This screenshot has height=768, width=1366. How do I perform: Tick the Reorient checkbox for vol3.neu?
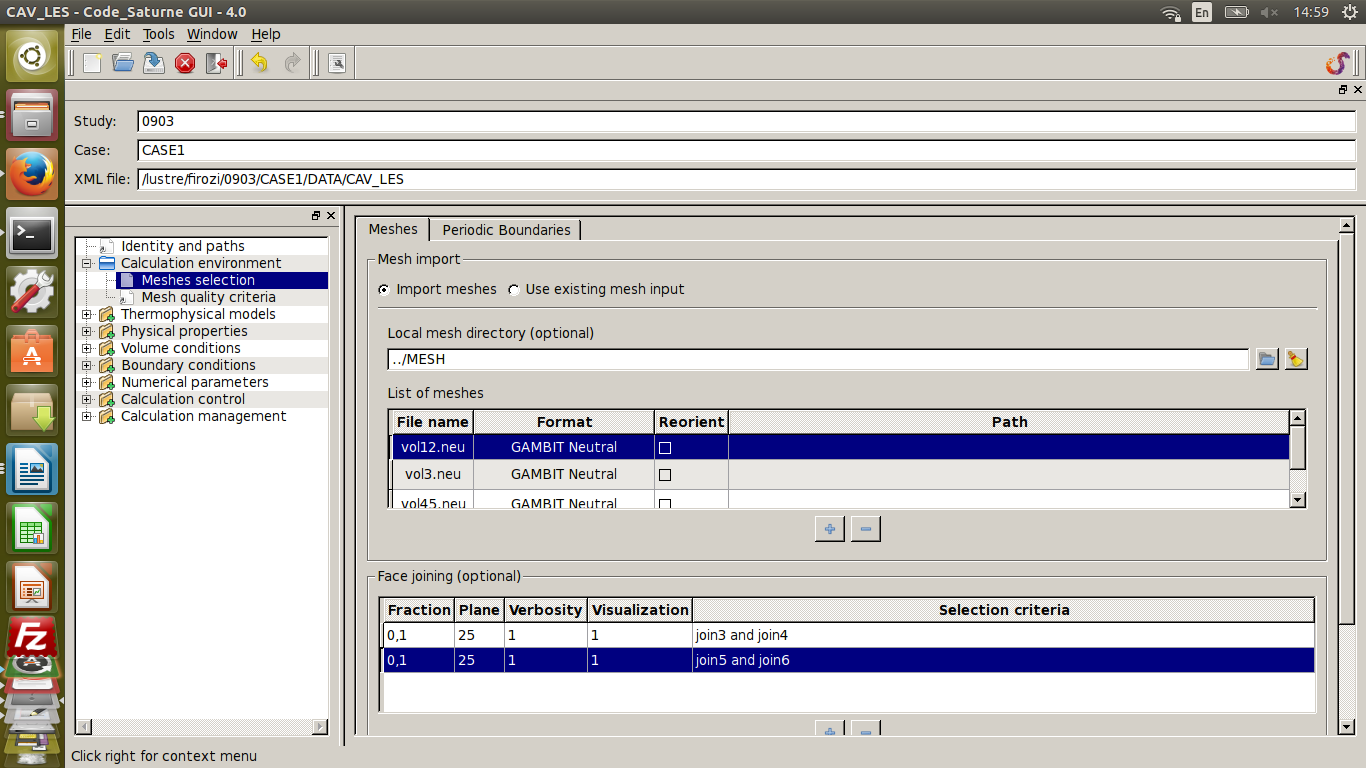tap(665, 475)
